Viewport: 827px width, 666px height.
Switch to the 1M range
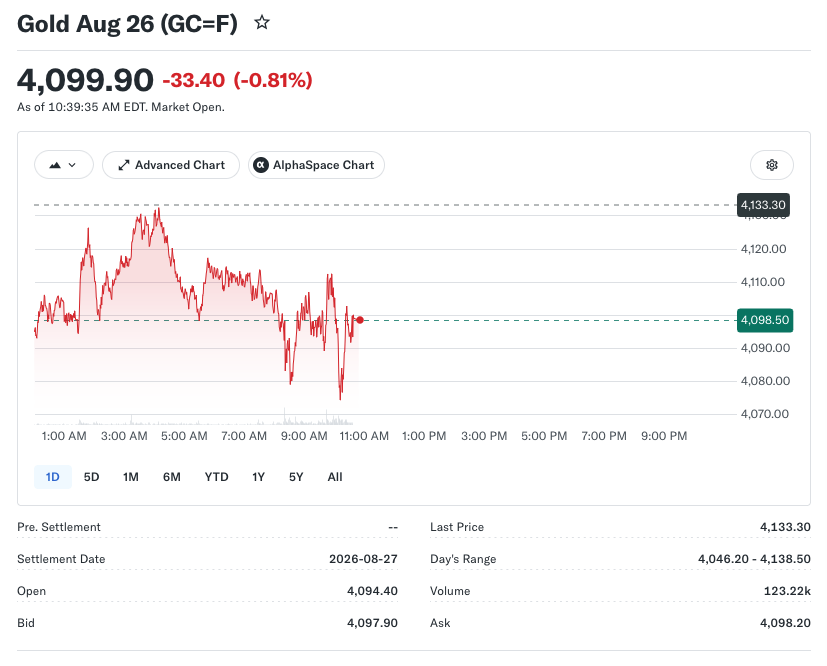(x=131, y=477)
